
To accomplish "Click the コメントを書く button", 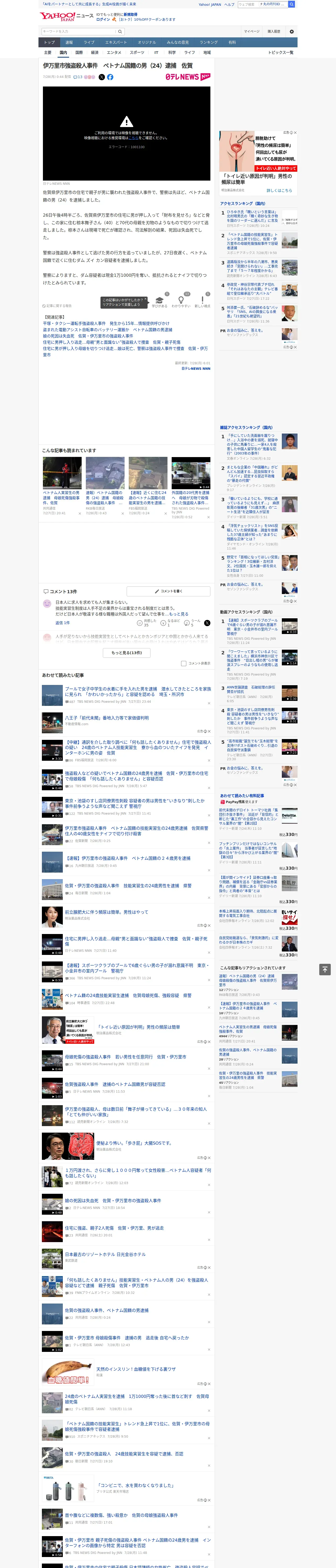I will (169, 591).
